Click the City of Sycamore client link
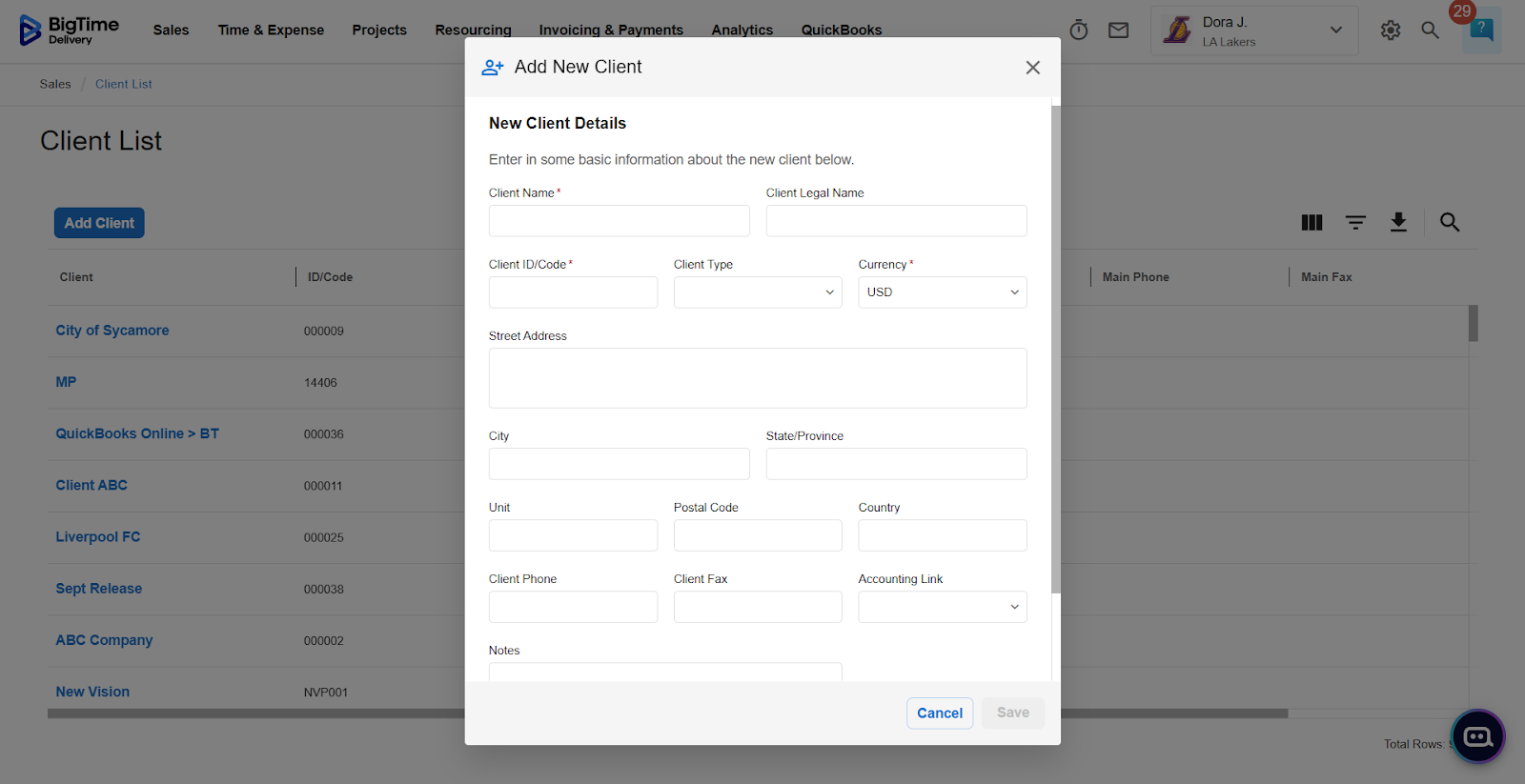The image size is (1525, 784). click(x=112, y=331)
